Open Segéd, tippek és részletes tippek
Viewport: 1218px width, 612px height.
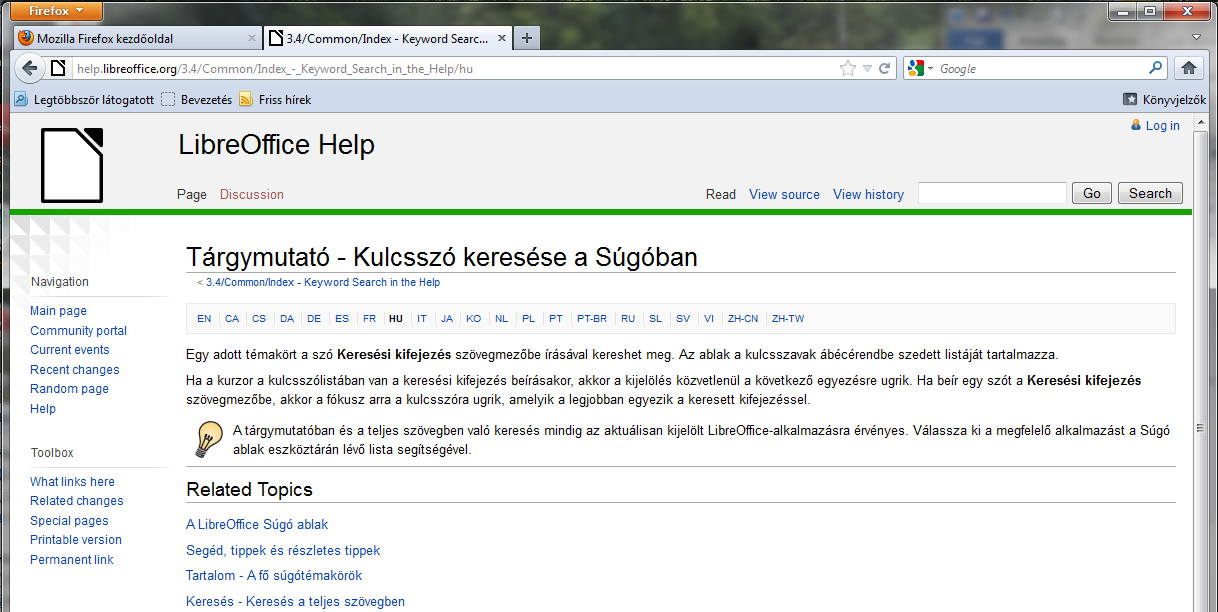[283, 550]
